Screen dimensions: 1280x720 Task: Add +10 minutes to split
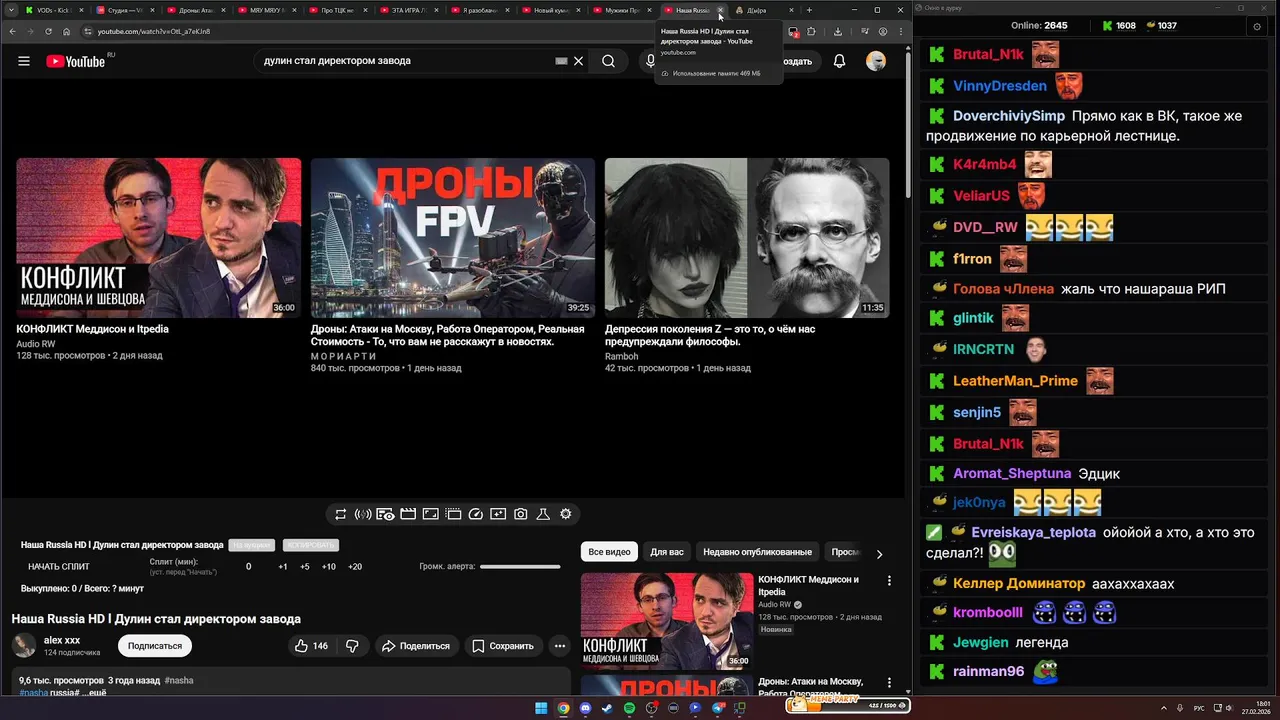[x=329, y=567]
